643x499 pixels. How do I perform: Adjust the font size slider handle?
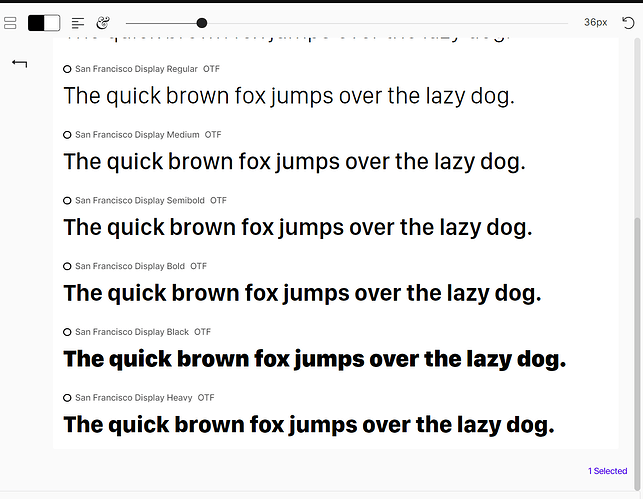point(201,23)
